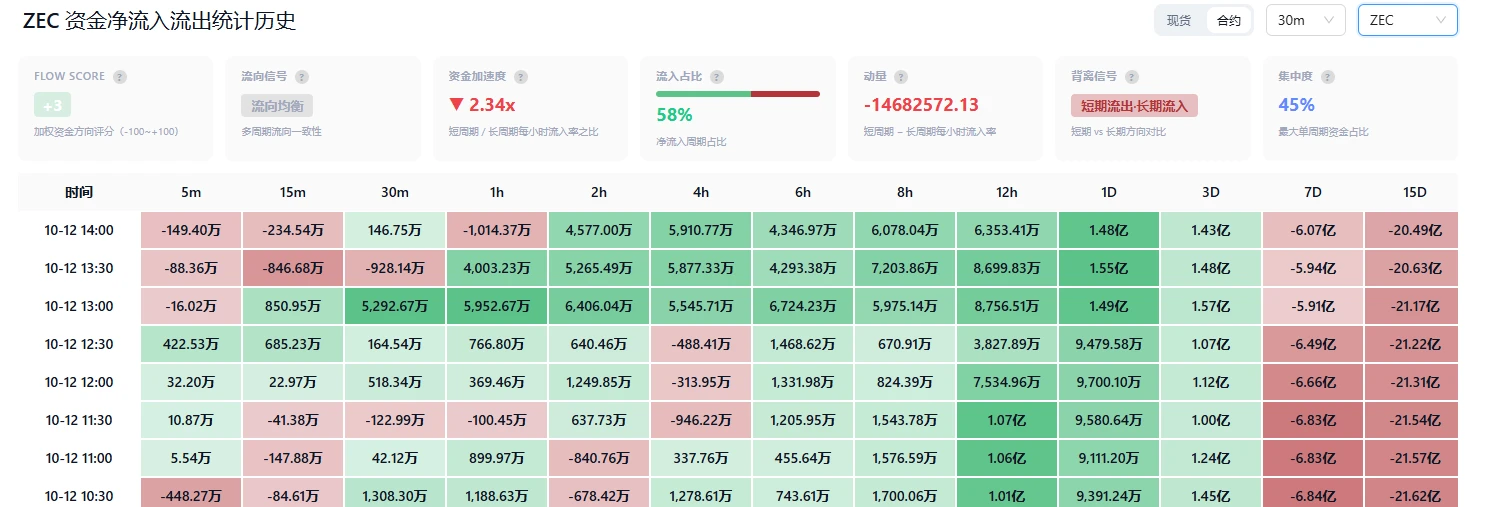1506x507 pixels.
Task: Click the help icon beside 流入占比
Action: 717,77
